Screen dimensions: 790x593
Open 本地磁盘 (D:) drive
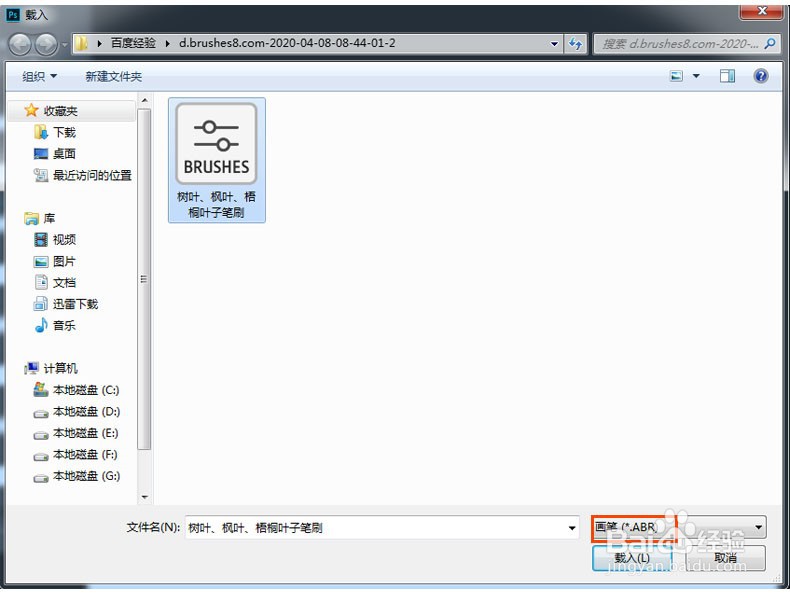[87, 412]
